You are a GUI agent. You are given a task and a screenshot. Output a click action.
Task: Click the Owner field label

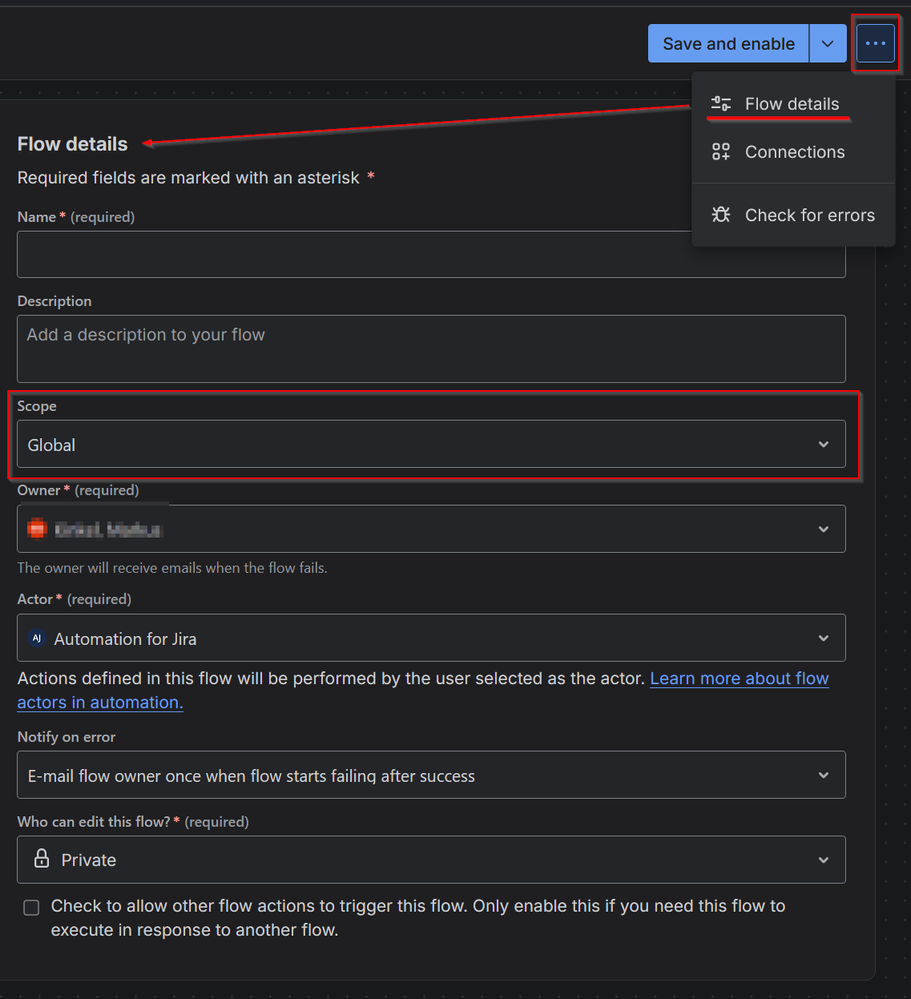point(38,490)
